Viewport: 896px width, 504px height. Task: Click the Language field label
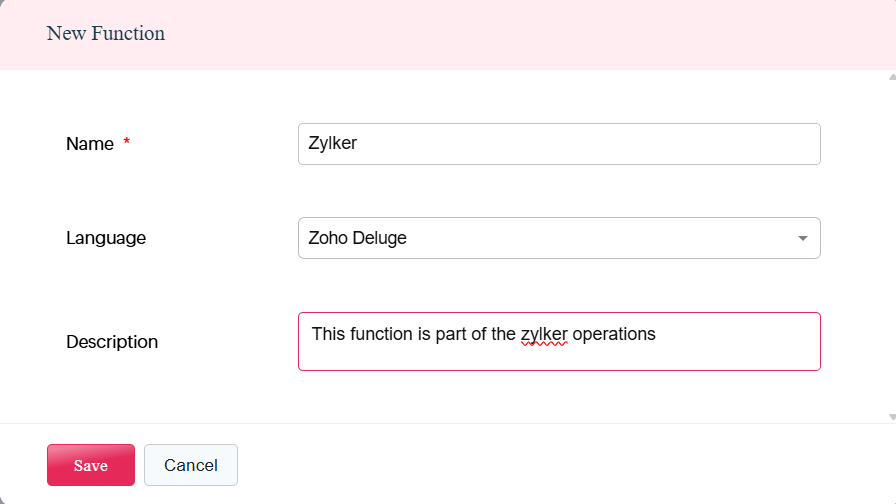tap(106, 238)
